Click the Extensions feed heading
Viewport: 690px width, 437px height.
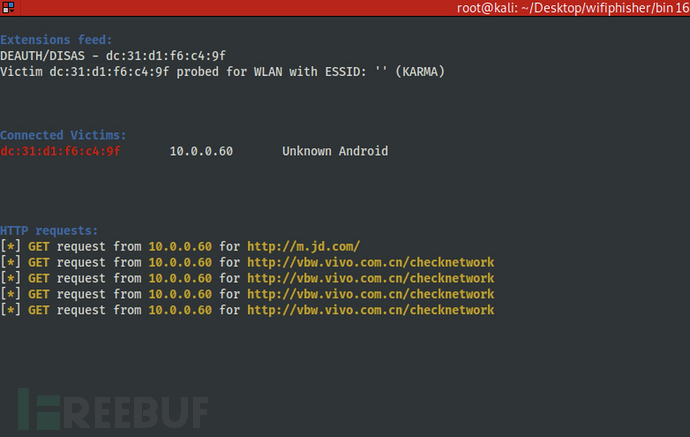pos(56,40)
